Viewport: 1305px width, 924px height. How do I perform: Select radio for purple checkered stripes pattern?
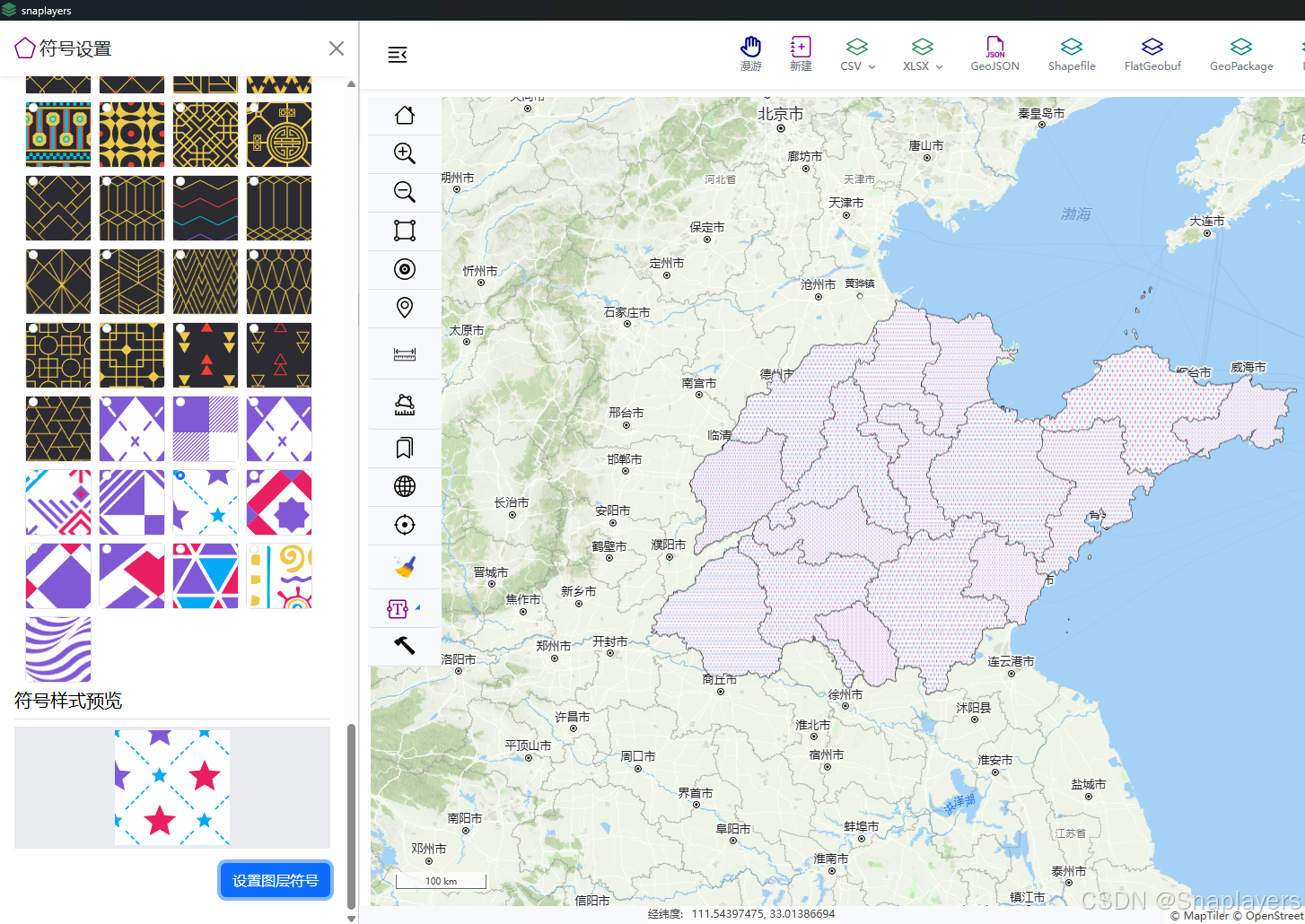pos(180,402)
